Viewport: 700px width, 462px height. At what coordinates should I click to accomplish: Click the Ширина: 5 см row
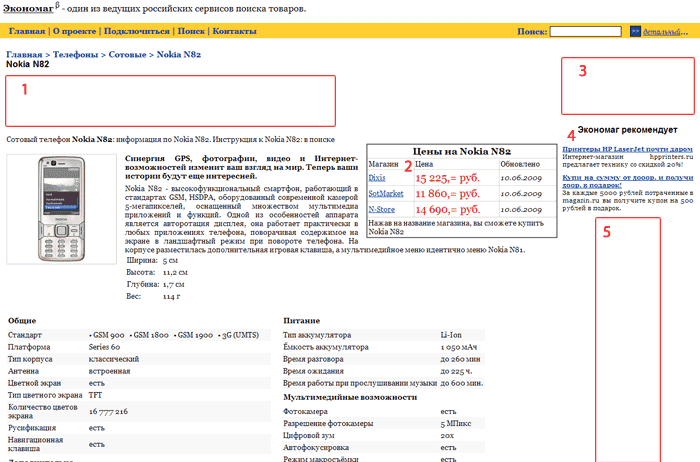click(x=152, y=260)
